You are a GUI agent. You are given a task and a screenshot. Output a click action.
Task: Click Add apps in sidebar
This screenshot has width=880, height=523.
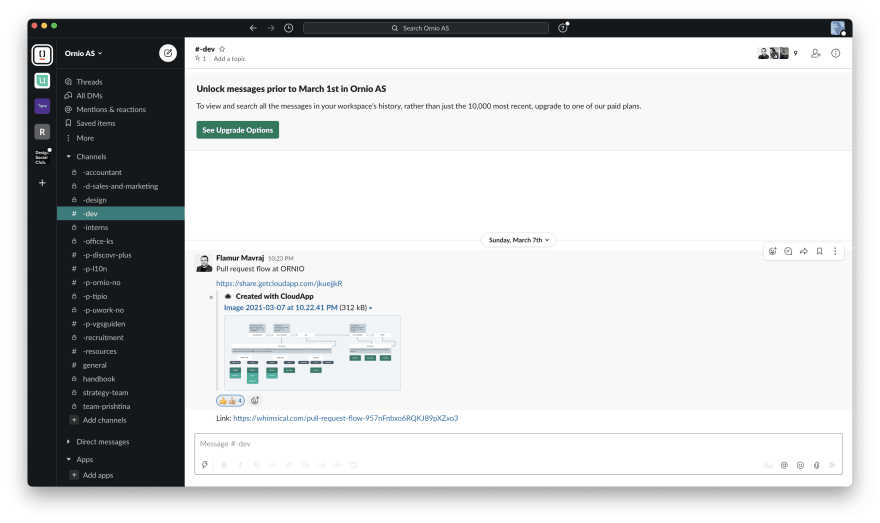point(98,475)
